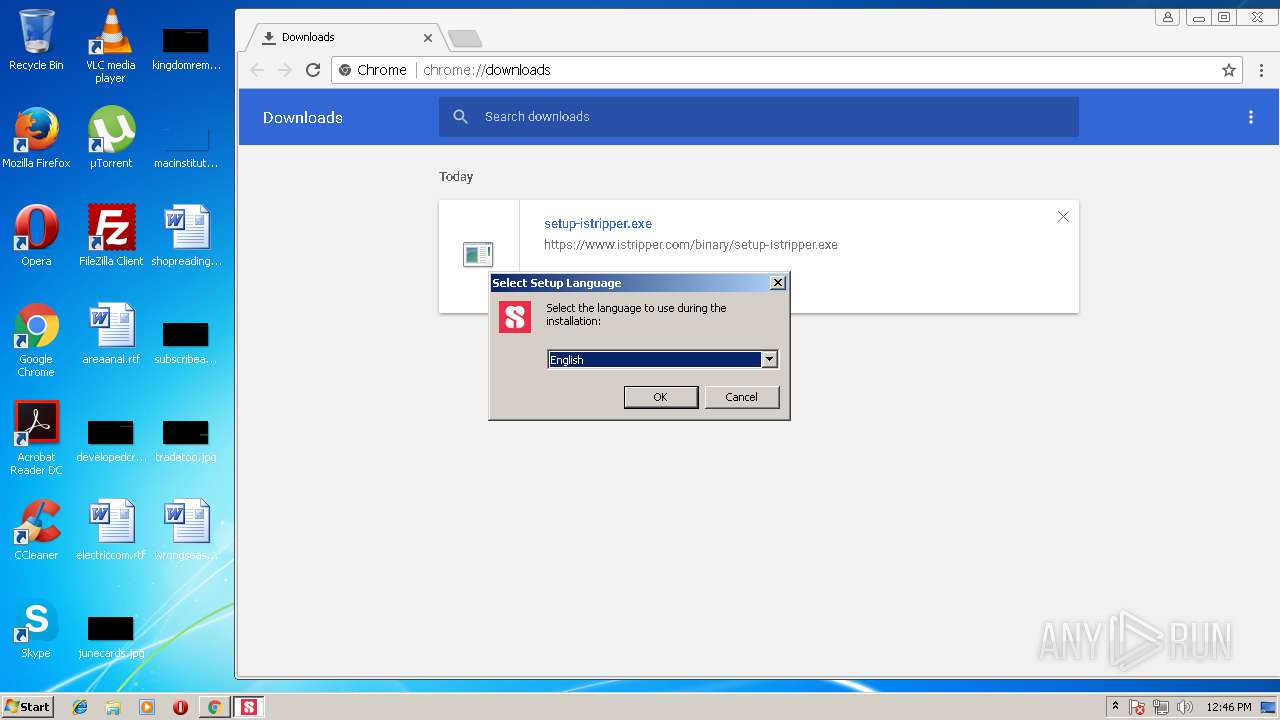Close the Downloads tab
Image resolution: width=1280 pixels, height=720 pixels.
[428, 38]
